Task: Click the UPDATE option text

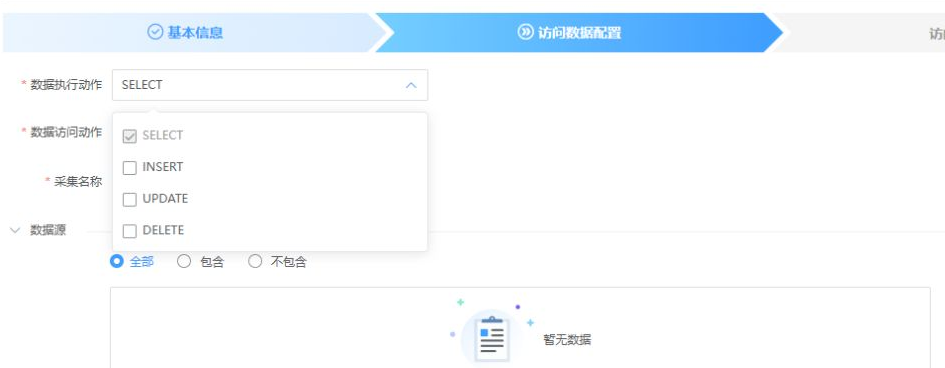Action: coord(165,199)
